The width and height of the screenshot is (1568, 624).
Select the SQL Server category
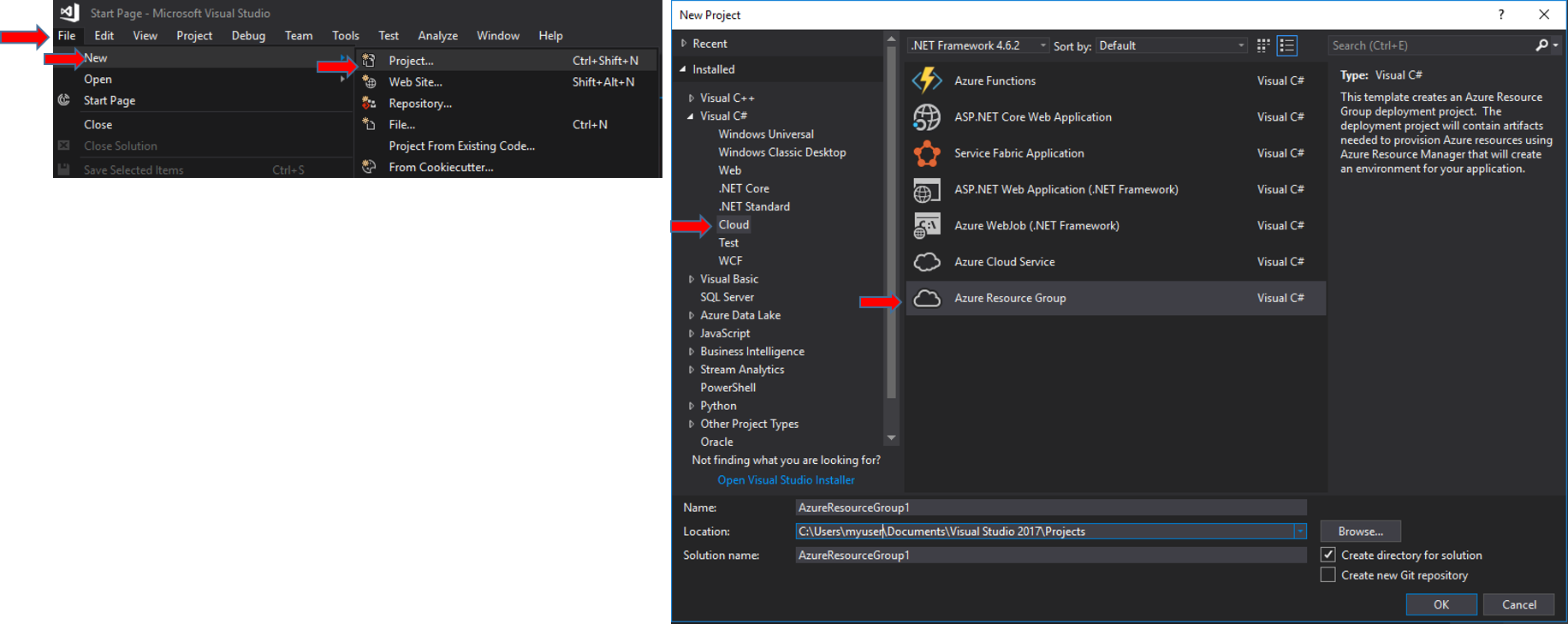click(728, 297)
